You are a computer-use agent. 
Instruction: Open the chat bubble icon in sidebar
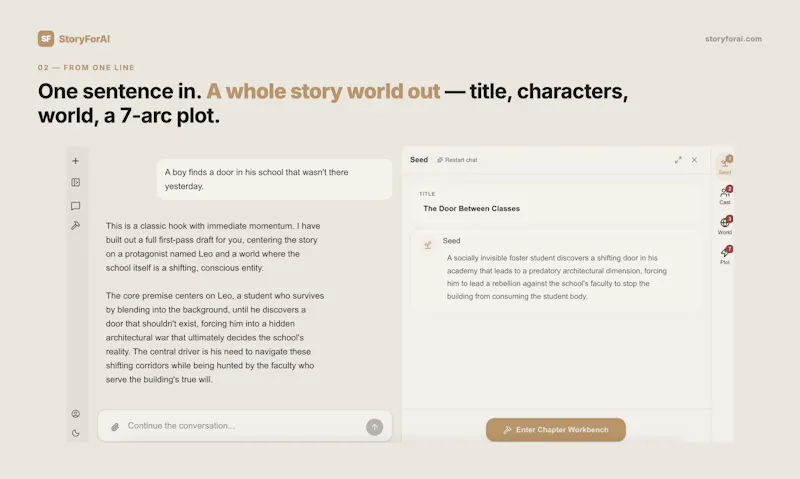tap(76, 206)
